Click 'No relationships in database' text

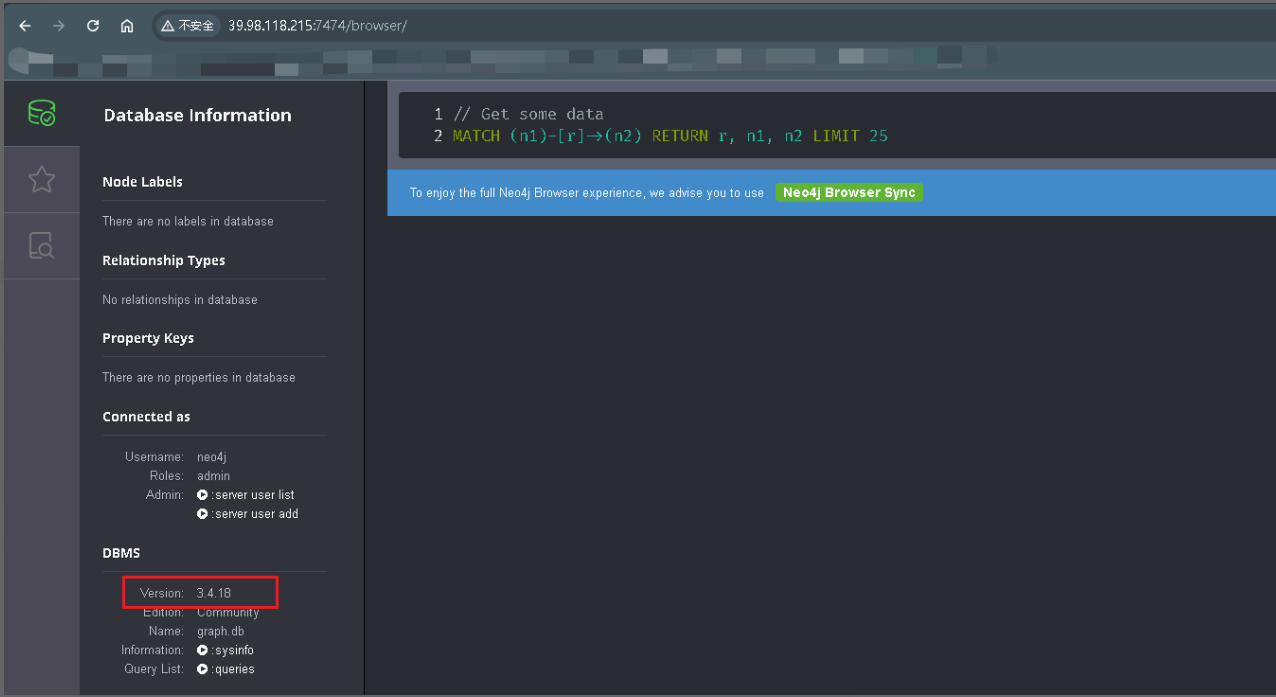(x=180, y=299)
